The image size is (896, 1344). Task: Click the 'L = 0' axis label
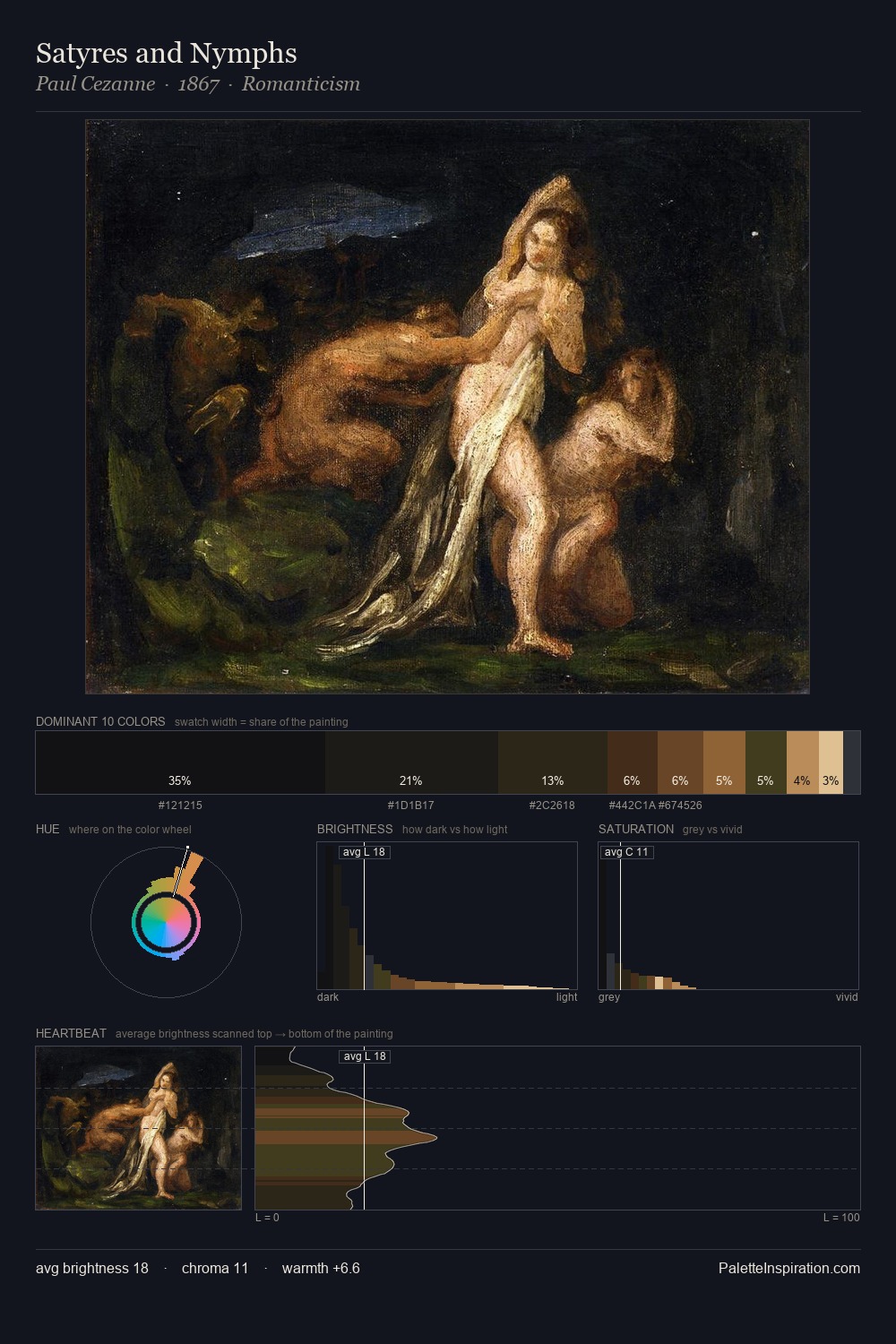tap(267, 1218)
